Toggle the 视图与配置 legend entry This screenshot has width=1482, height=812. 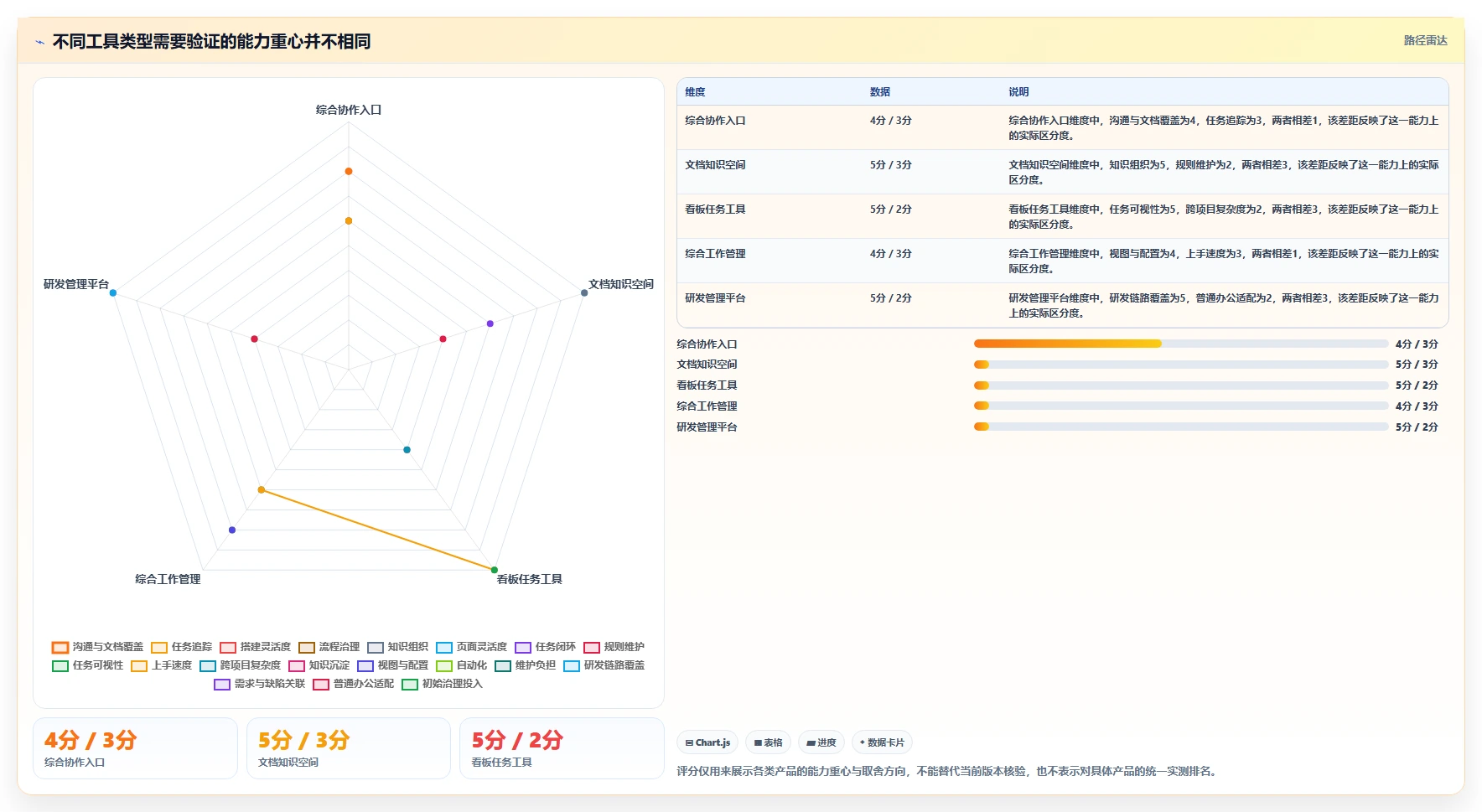coord(392,665)
